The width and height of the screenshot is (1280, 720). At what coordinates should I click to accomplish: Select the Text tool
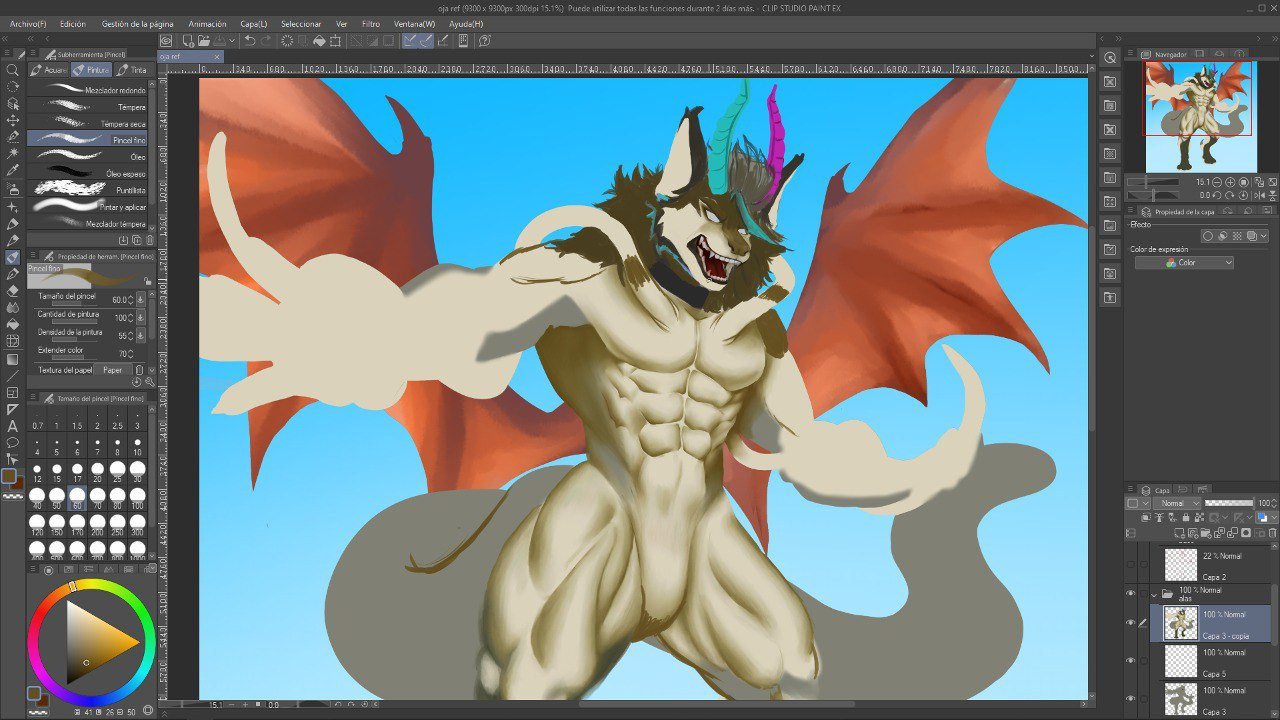point(13,426)
